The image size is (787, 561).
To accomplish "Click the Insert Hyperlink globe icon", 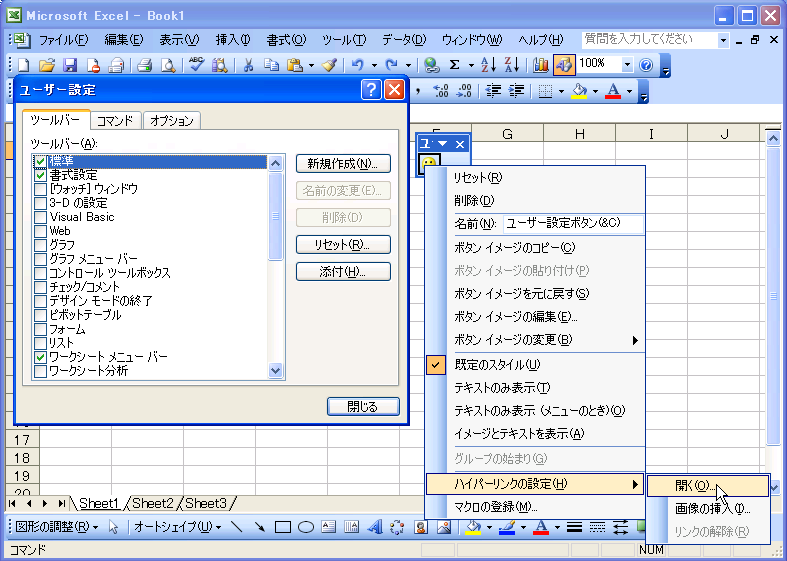I will coord(431,65).
